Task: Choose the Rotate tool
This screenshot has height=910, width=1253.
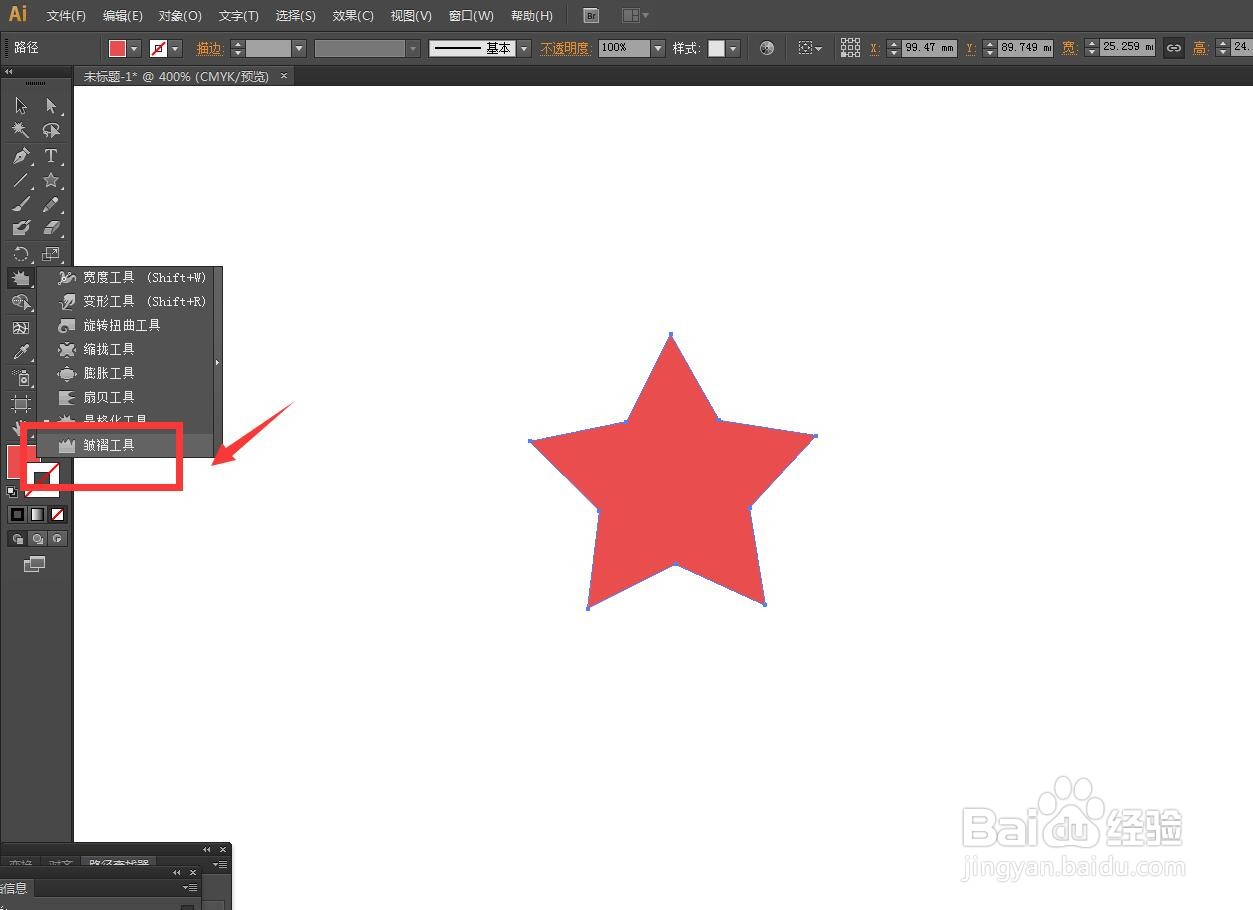Action: (x=20, y=253)
